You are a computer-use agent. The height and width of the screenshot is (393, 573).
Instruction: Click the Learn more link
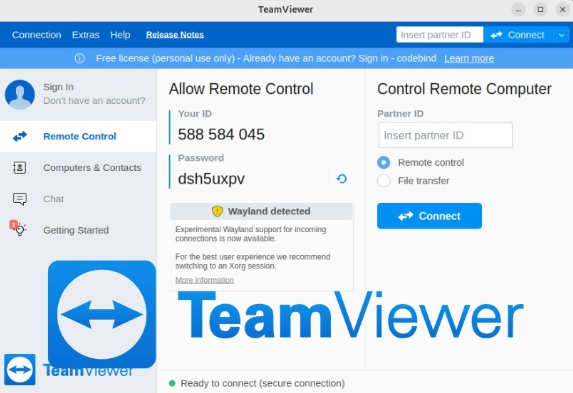pos(469,58)
